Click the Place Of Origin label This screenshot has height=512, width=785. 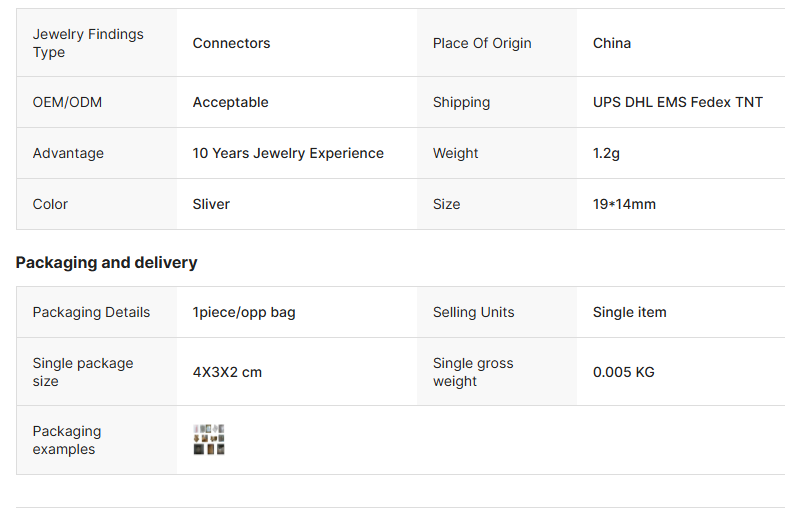click(x=482, y=43)
